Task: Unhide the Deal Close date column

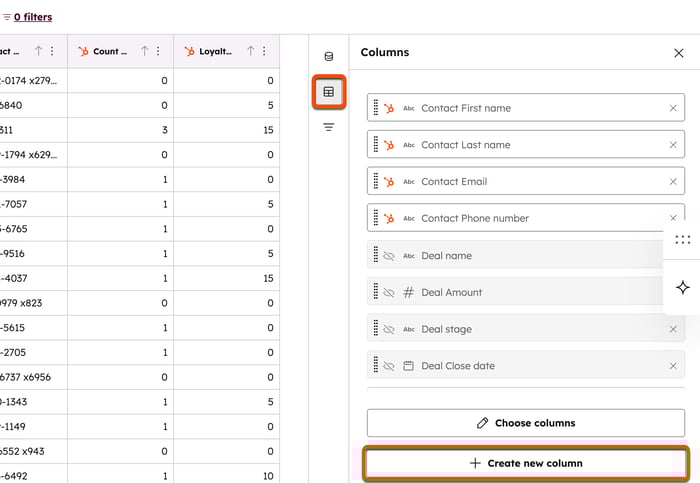Action: tap(389, 366)
